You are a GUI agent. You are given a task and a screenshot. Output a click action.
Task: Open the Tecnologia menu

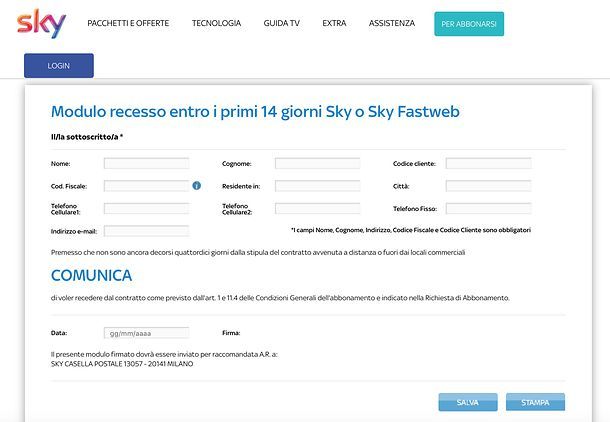point(216,23)
